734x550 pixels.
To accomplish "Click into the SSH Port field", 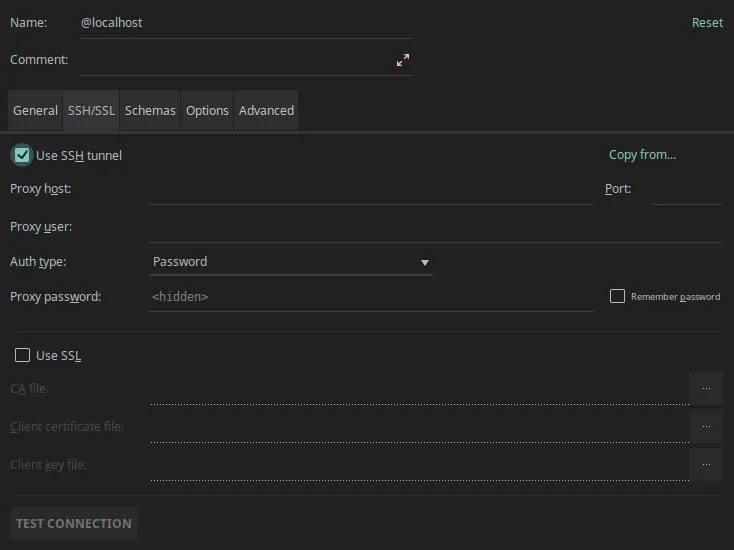I will [x=687, y=190].
